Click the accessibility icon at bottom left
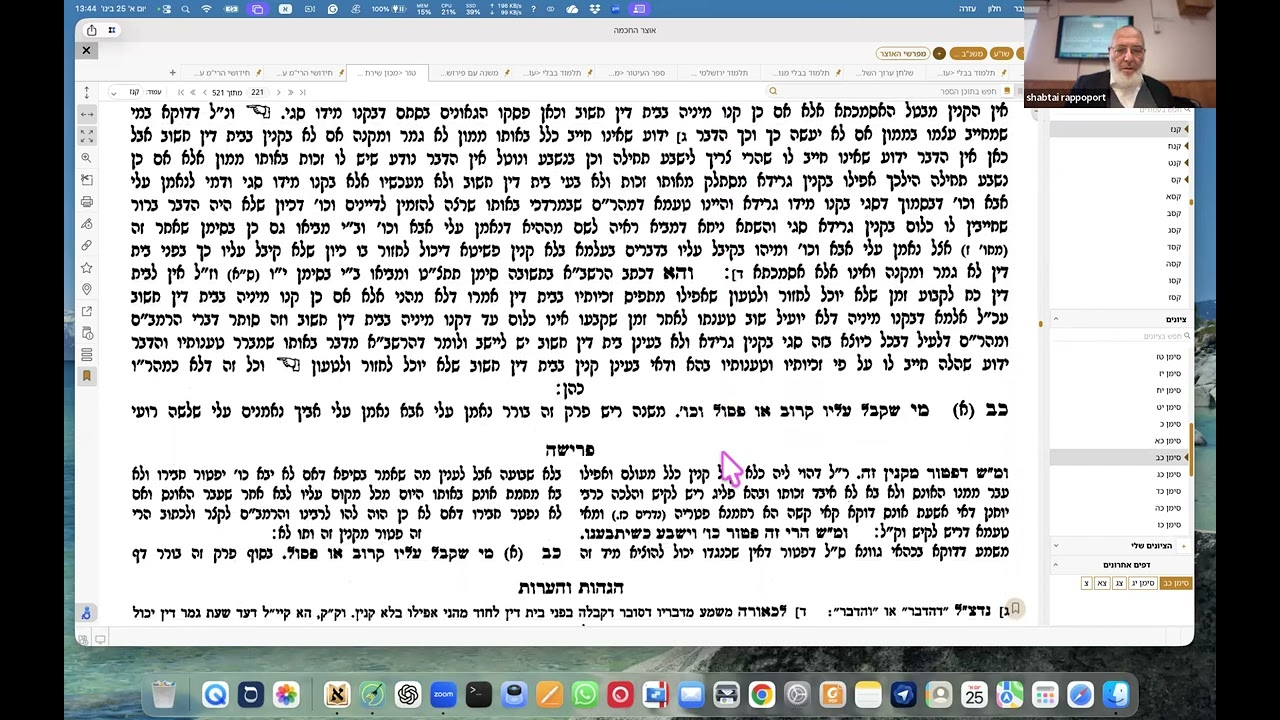The width and height of the screenshot is (1280, 720). pyautogui.click(x=87, y=613)
